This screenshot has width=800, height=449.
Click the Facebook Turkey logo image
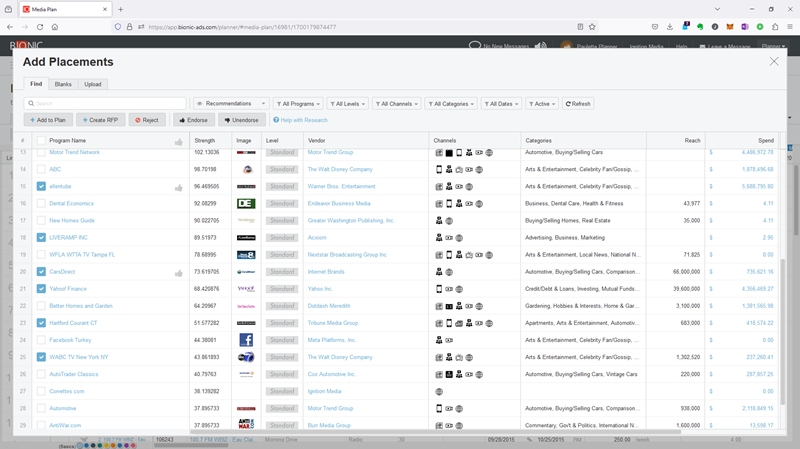(x=246, y=340)
